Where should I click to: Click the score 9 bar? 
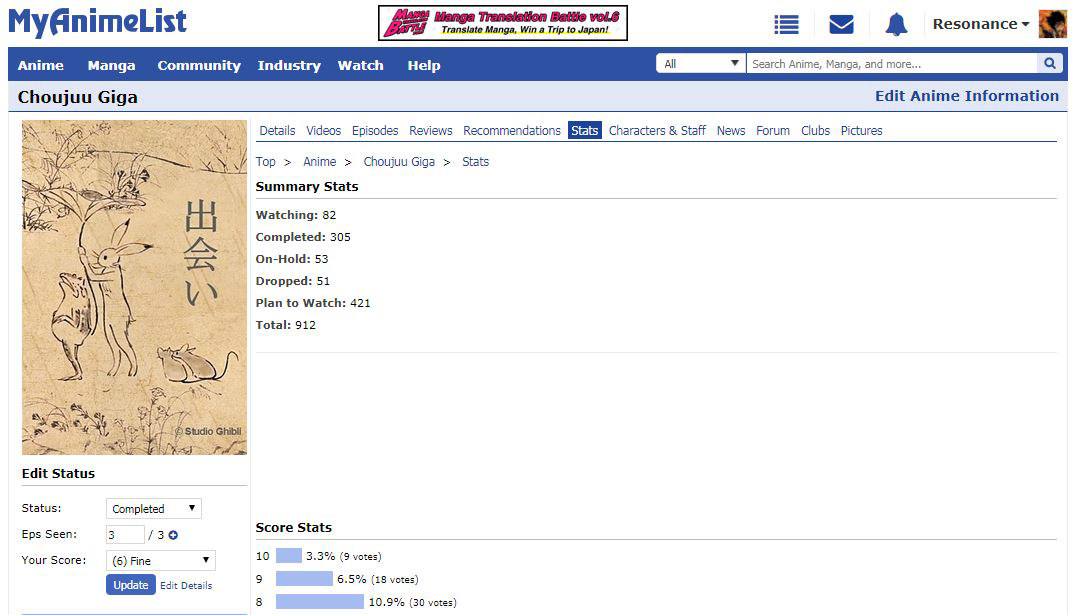[304, 579]
